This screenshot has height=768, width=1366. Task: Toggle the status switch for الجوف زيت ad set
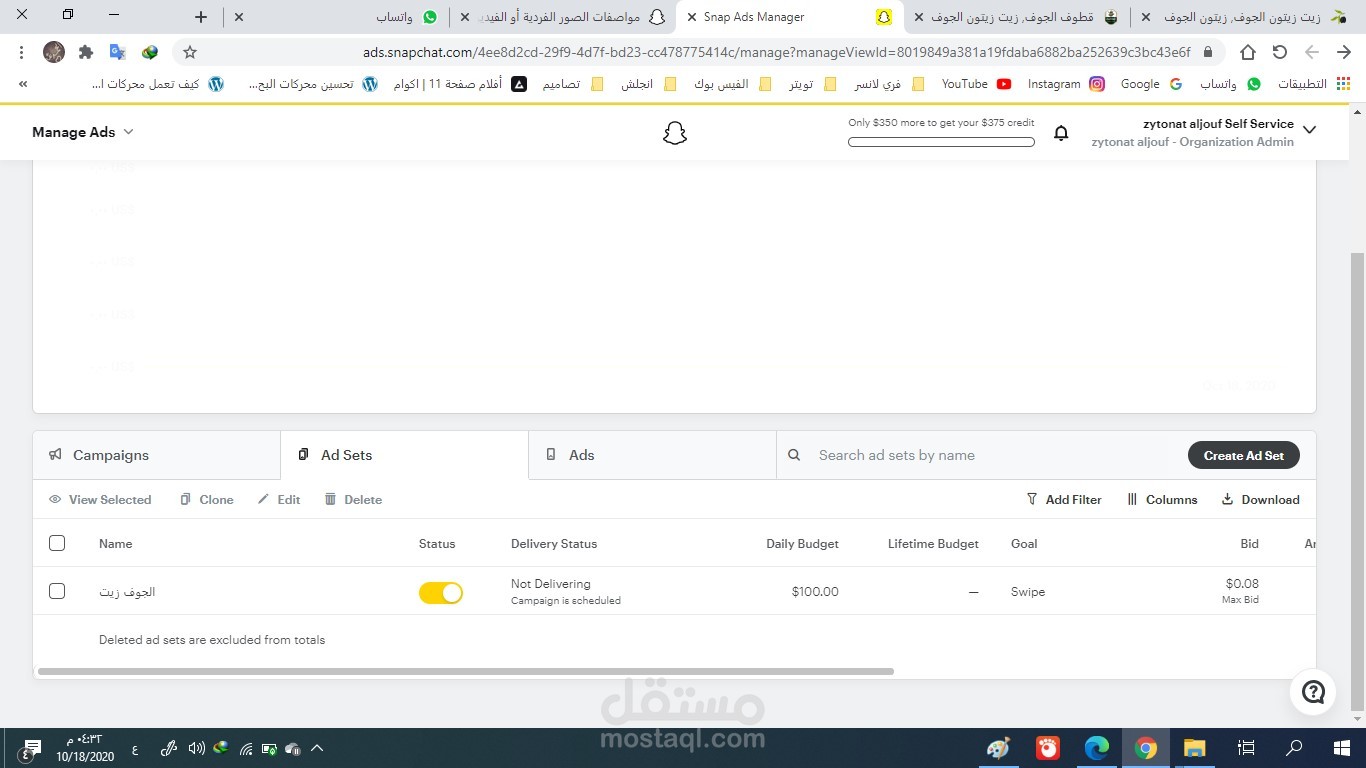point(441,593)
